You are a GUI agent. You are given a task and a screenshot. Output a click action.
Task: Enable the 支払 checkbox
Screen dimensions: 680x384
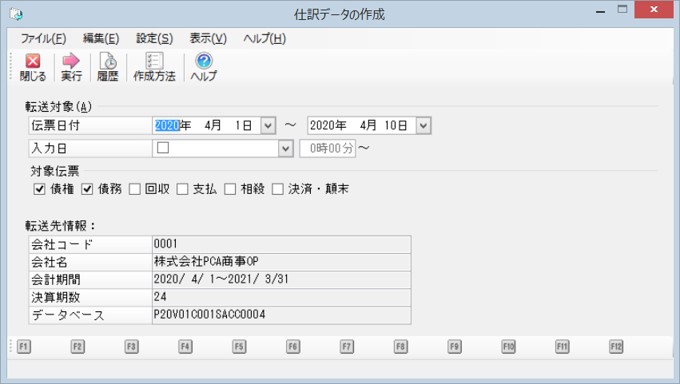point(183,189)
